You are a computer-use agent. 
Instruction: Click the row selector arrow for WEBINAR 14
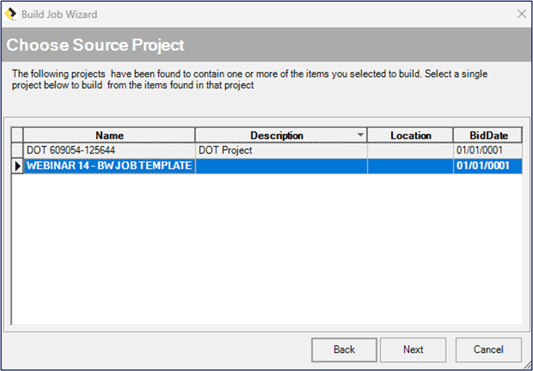17,166
